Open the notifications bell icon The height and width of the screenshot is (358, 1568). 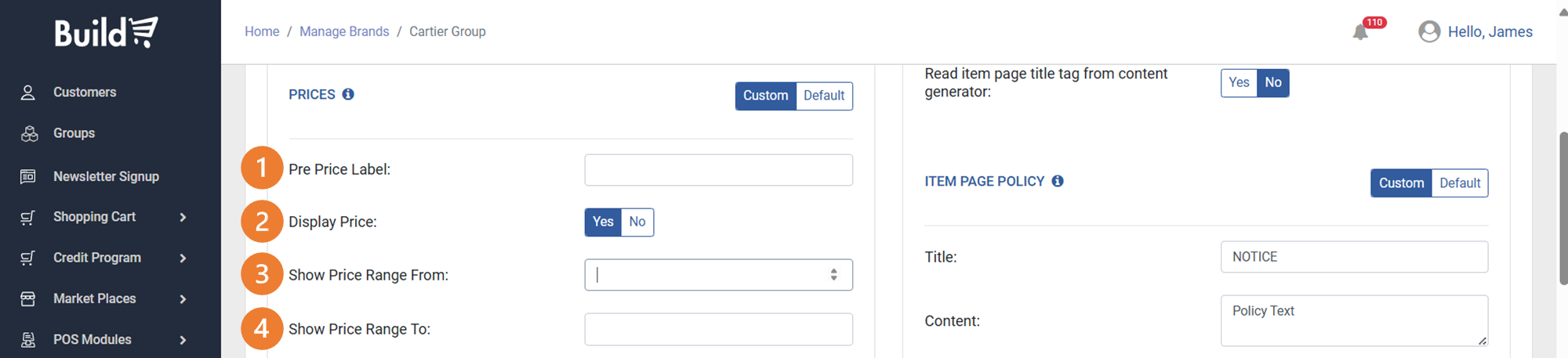(1360, 32)
